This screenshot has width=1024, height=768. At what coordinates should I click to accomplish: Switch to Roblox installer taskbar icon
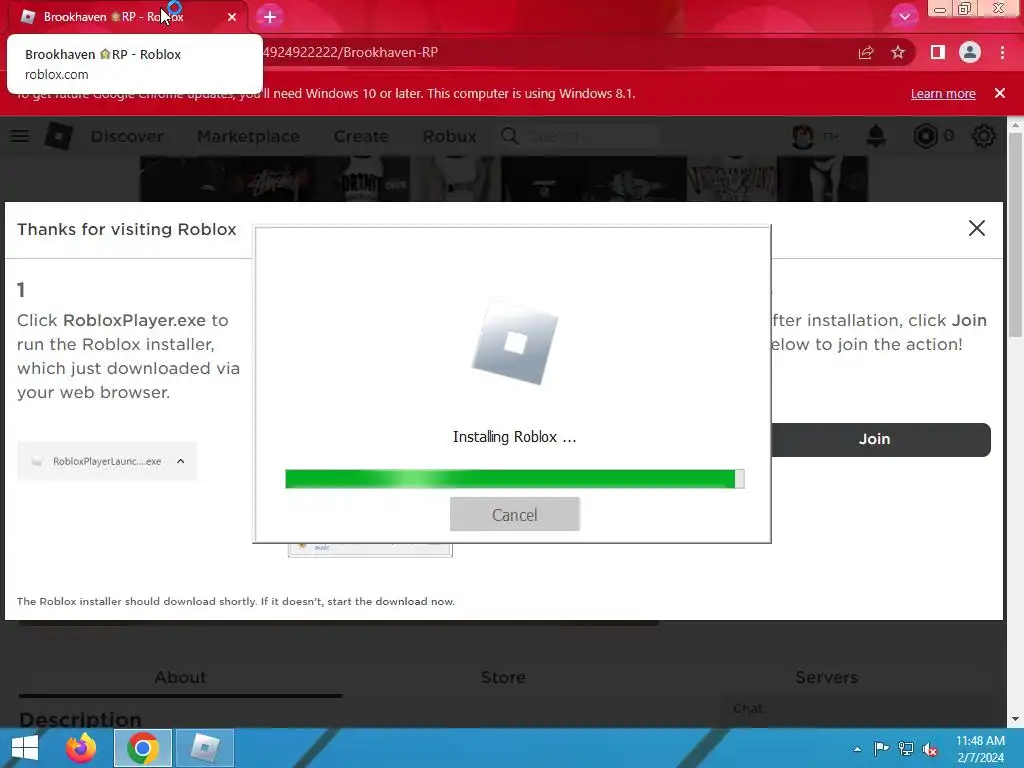[205, 748]
